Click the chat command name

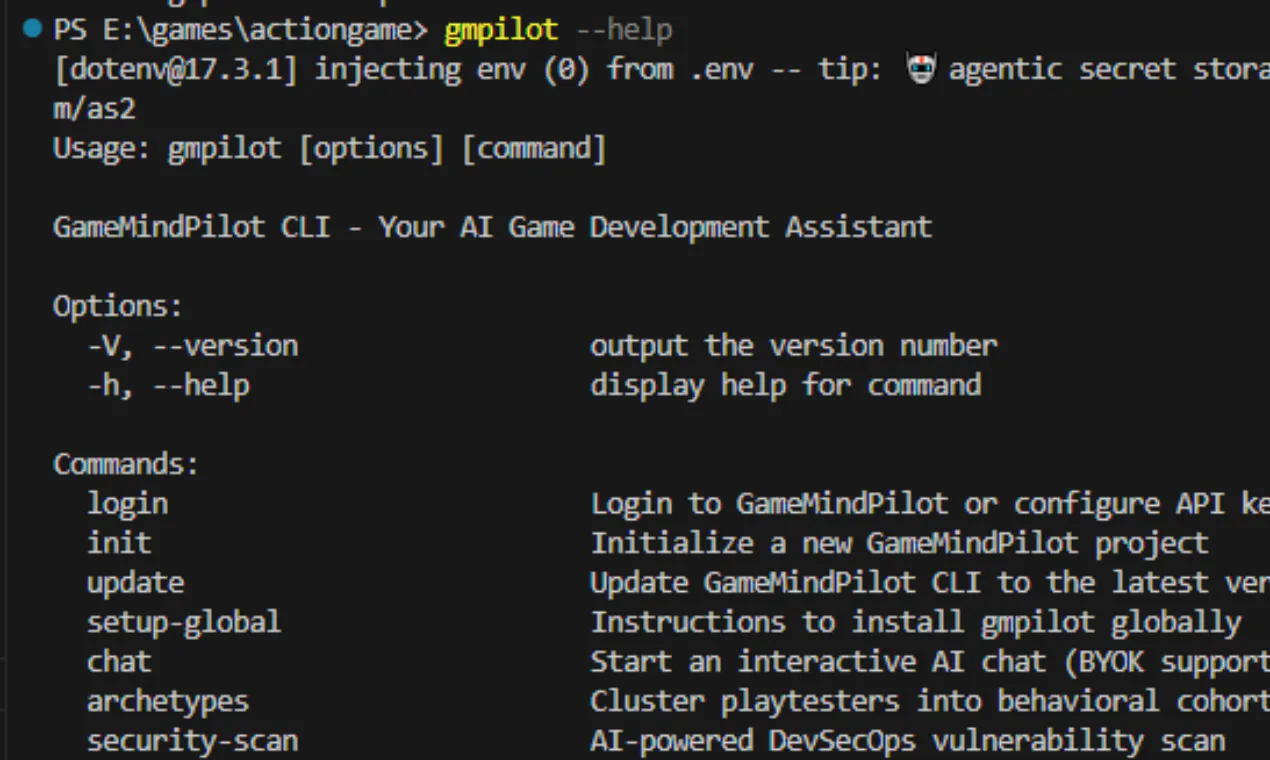[x=119, y=662]
